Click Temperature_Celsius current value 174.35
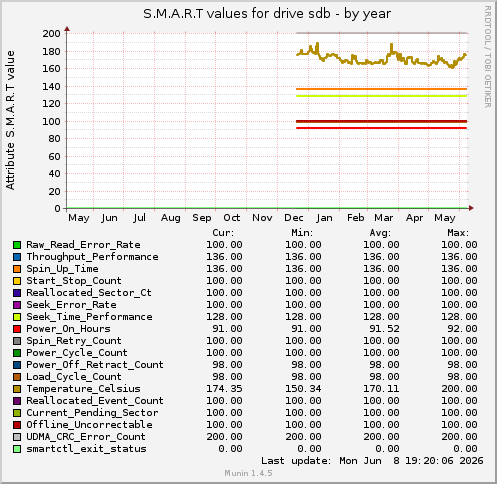 (x=224, y=389)
